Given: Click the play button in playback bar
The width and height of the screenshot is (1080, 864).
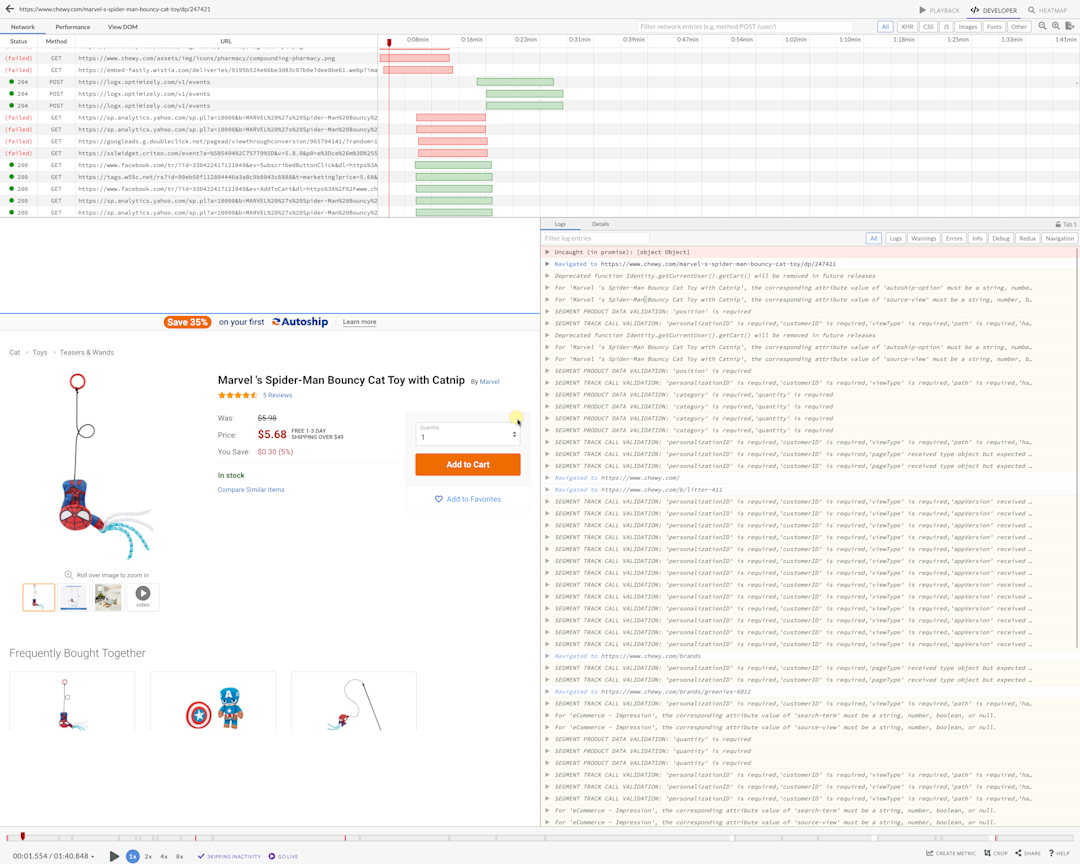Looking at the screenshot, I should (114, 856).
